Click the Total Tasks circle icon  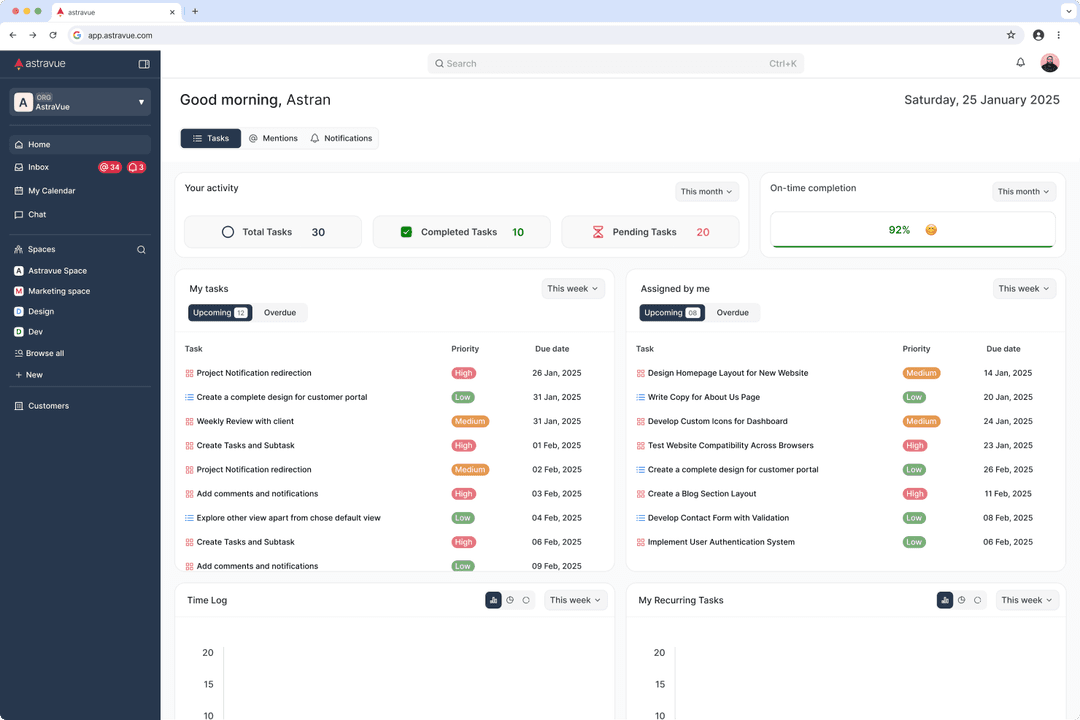228,232
